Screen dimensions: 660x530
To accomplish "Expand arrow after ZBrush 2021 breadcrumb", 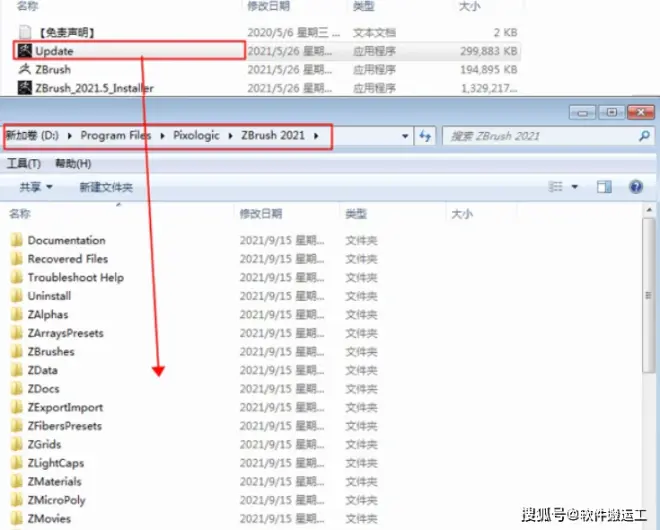I will coord(316,136).
